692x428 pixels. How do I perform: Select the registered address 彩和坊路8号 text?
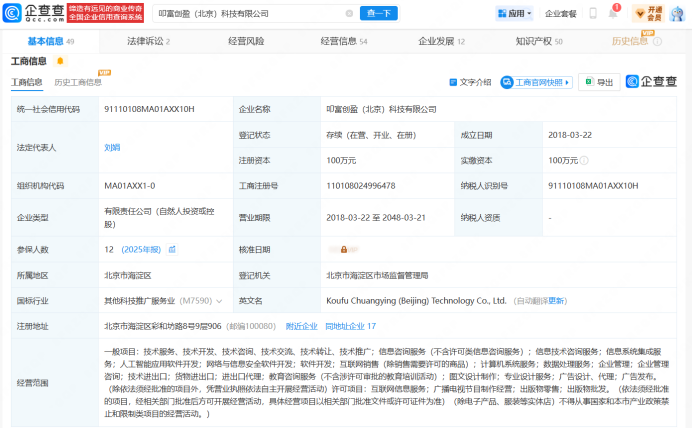coord(162,327)
